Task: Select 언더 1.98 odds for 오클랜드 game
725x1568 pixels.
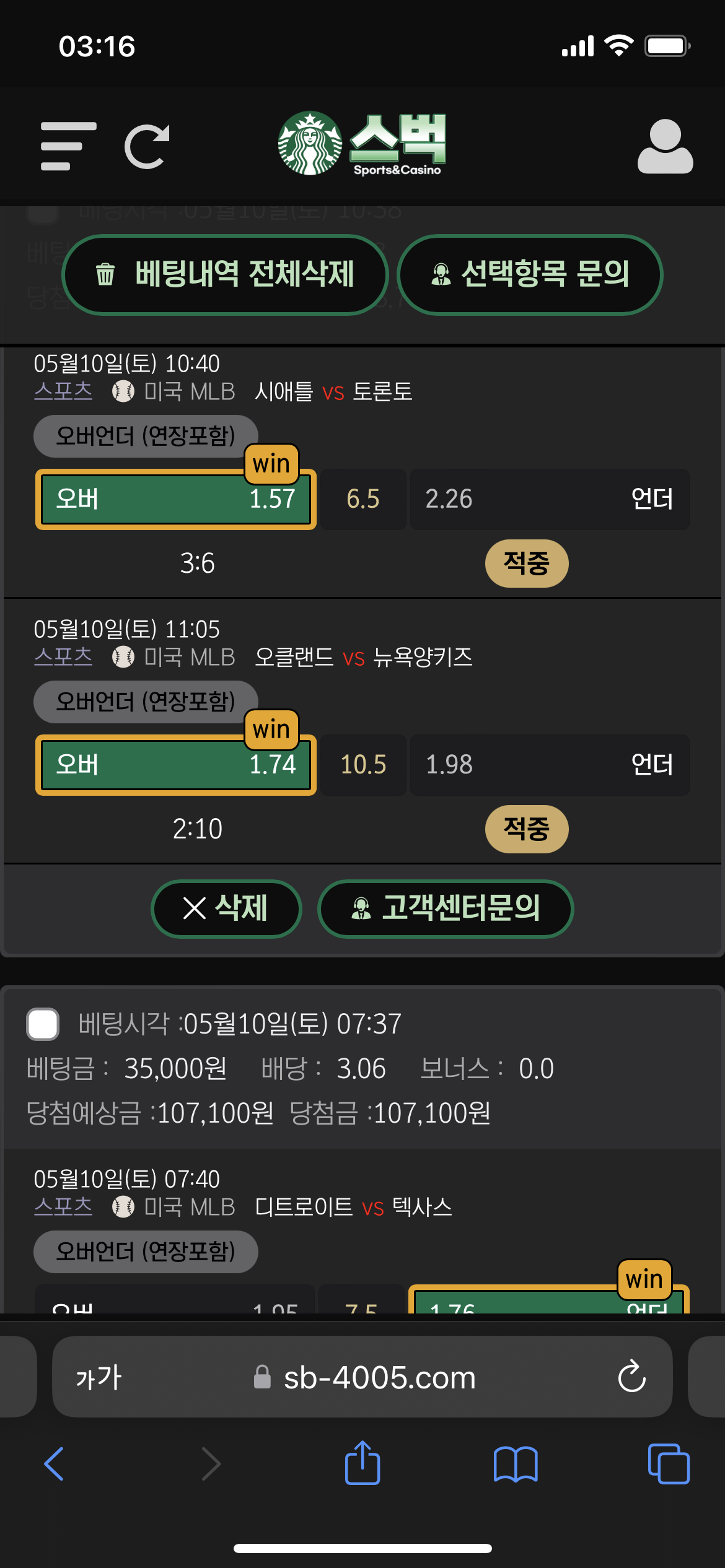Action: pyautogui.click(x=550, y=765)
